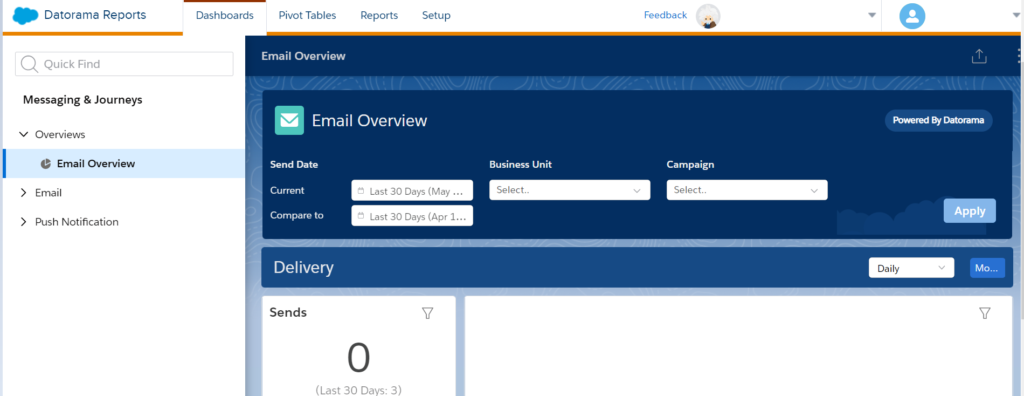Click the Current date calendar icon
The height and width of the screenshot is (396, 1024).
(360, 191)
